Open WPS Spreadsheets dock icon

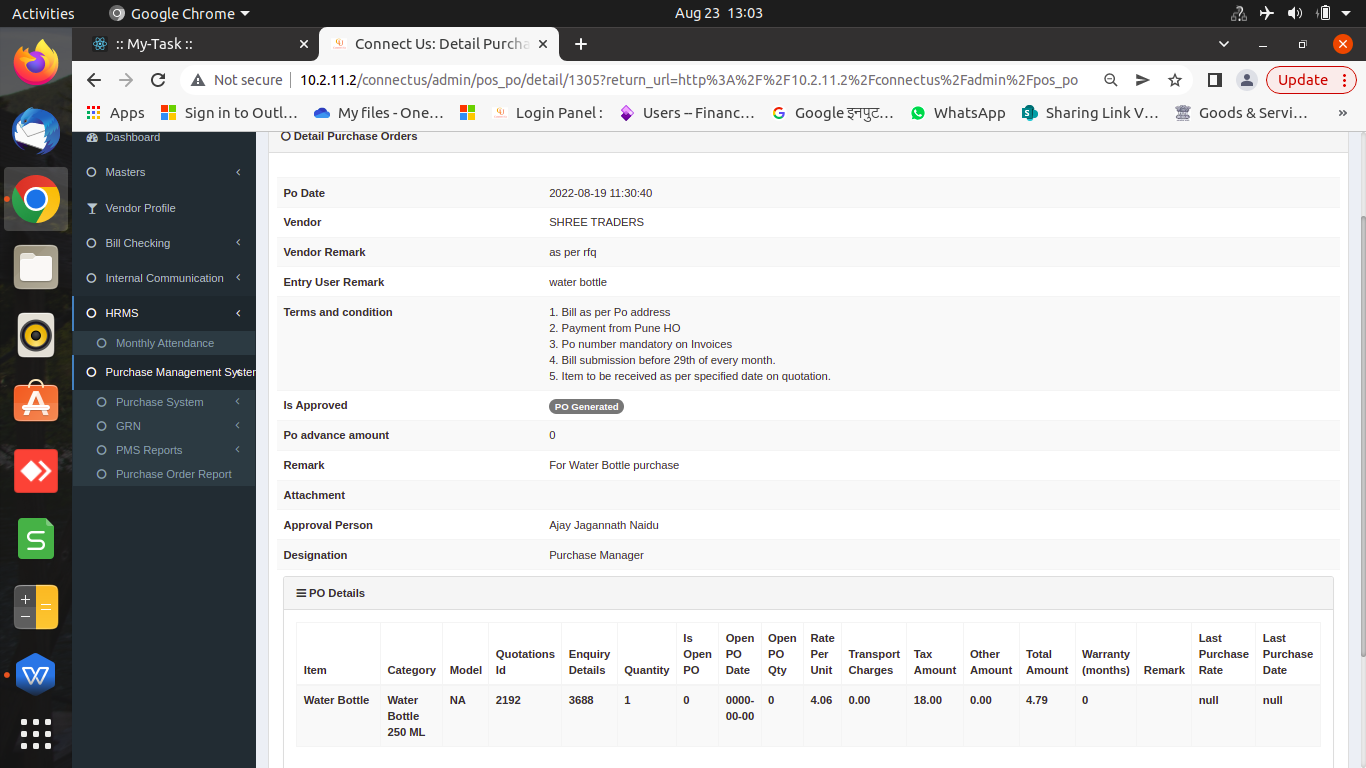(x=36, y=539)
